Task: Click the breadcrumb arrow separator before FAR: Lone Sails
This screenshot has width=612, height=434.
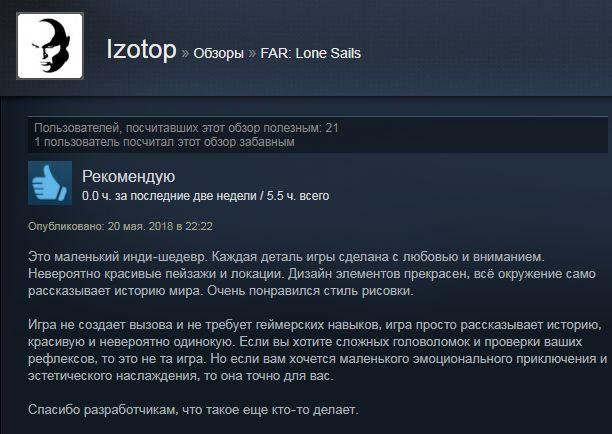Action: coord(252,53)
